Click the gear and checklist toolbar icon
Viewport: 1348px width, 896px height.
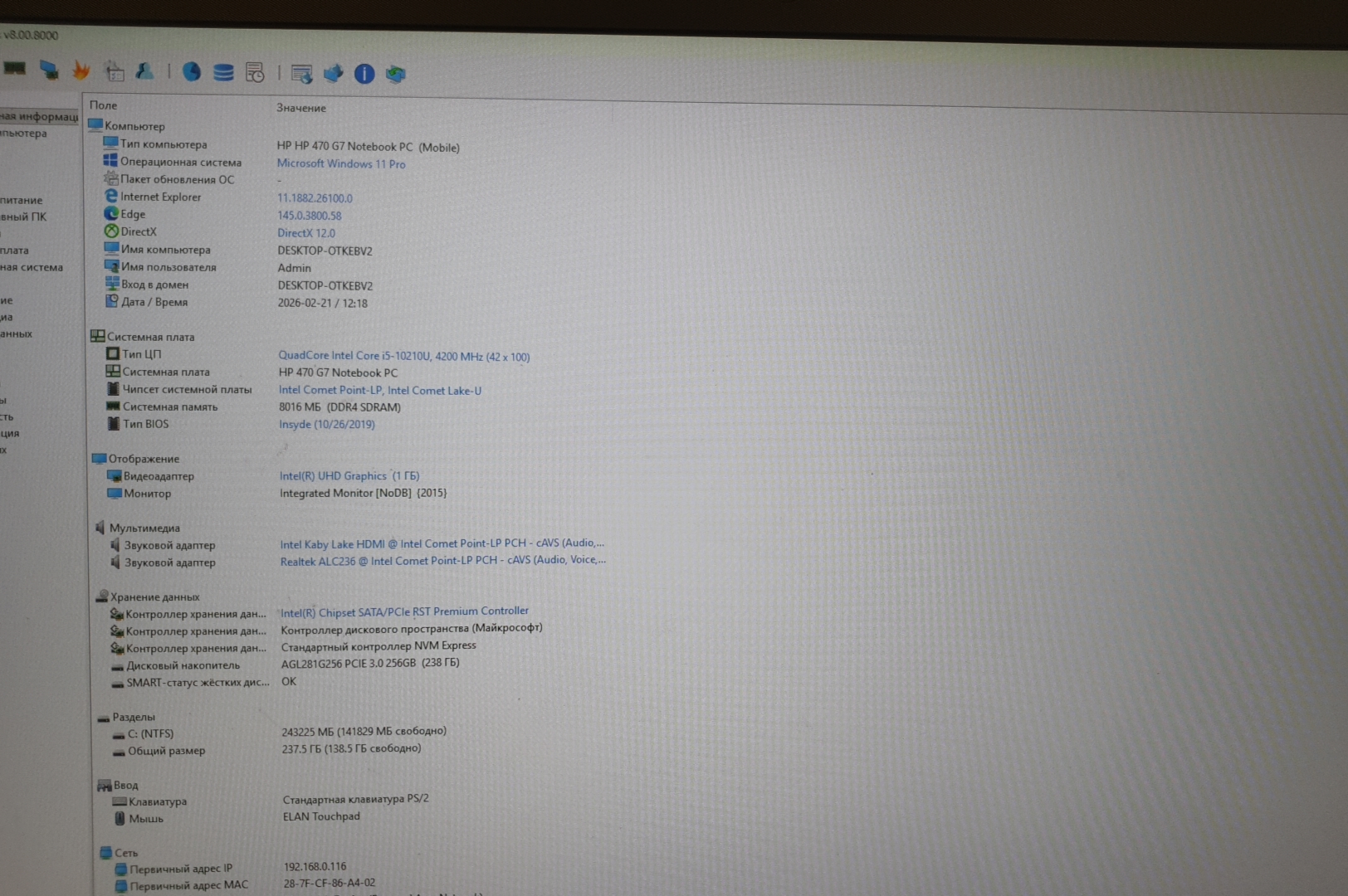point(115,71)
